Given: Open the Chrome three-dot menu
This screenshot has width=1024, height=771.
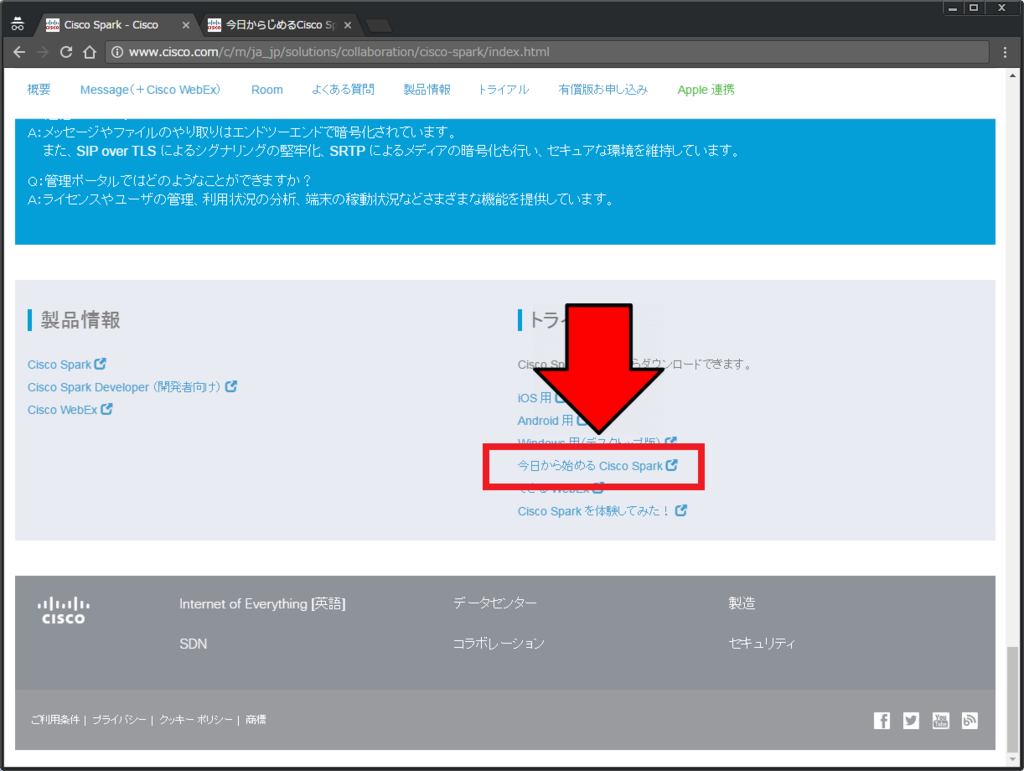Looking at the screenshot, I should click(1005, 52).
